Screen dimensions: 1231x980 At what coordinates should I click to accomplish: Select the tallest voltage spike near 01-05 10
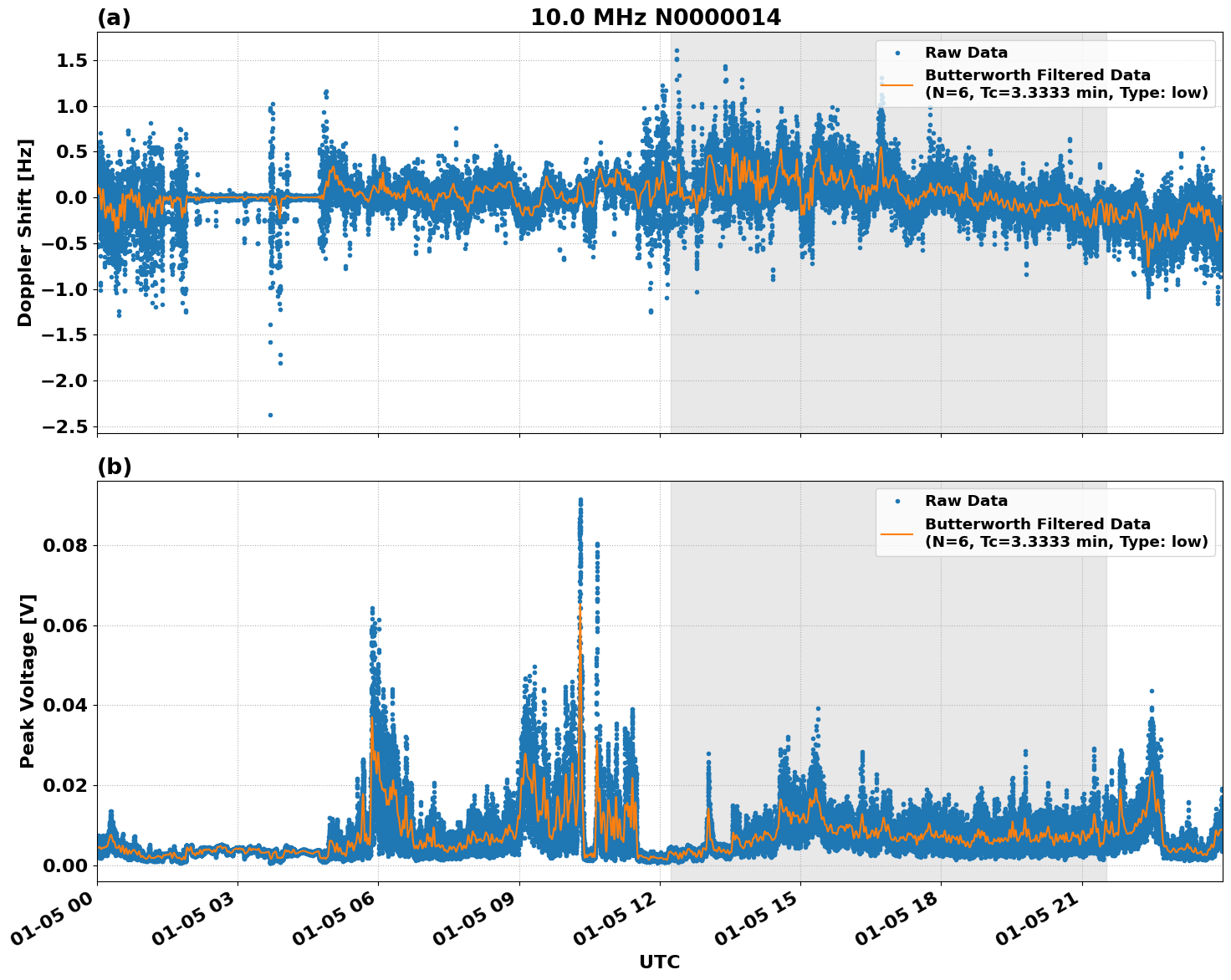coord(580,502)
